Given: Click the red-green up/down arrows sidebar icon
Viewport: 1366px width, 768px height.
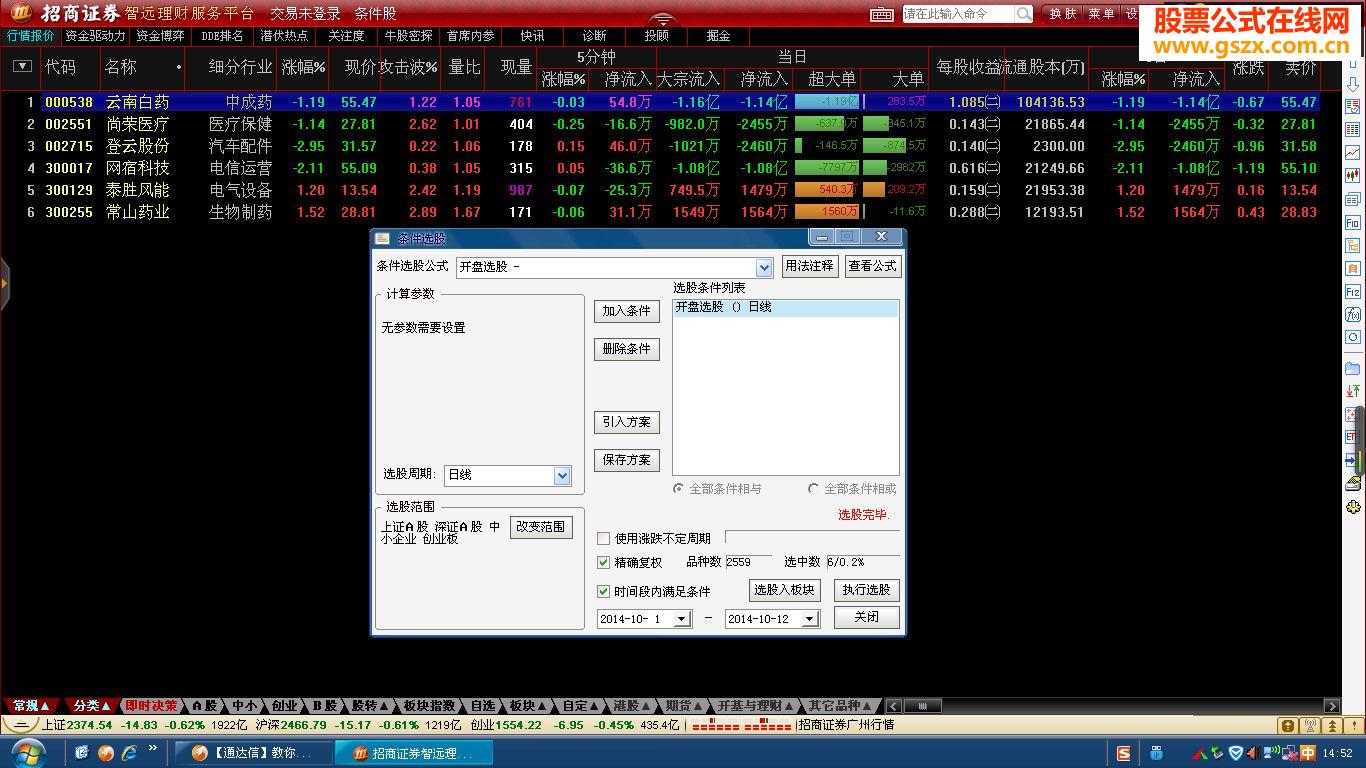Looking at the screenshot, I should coord(1352,391).
